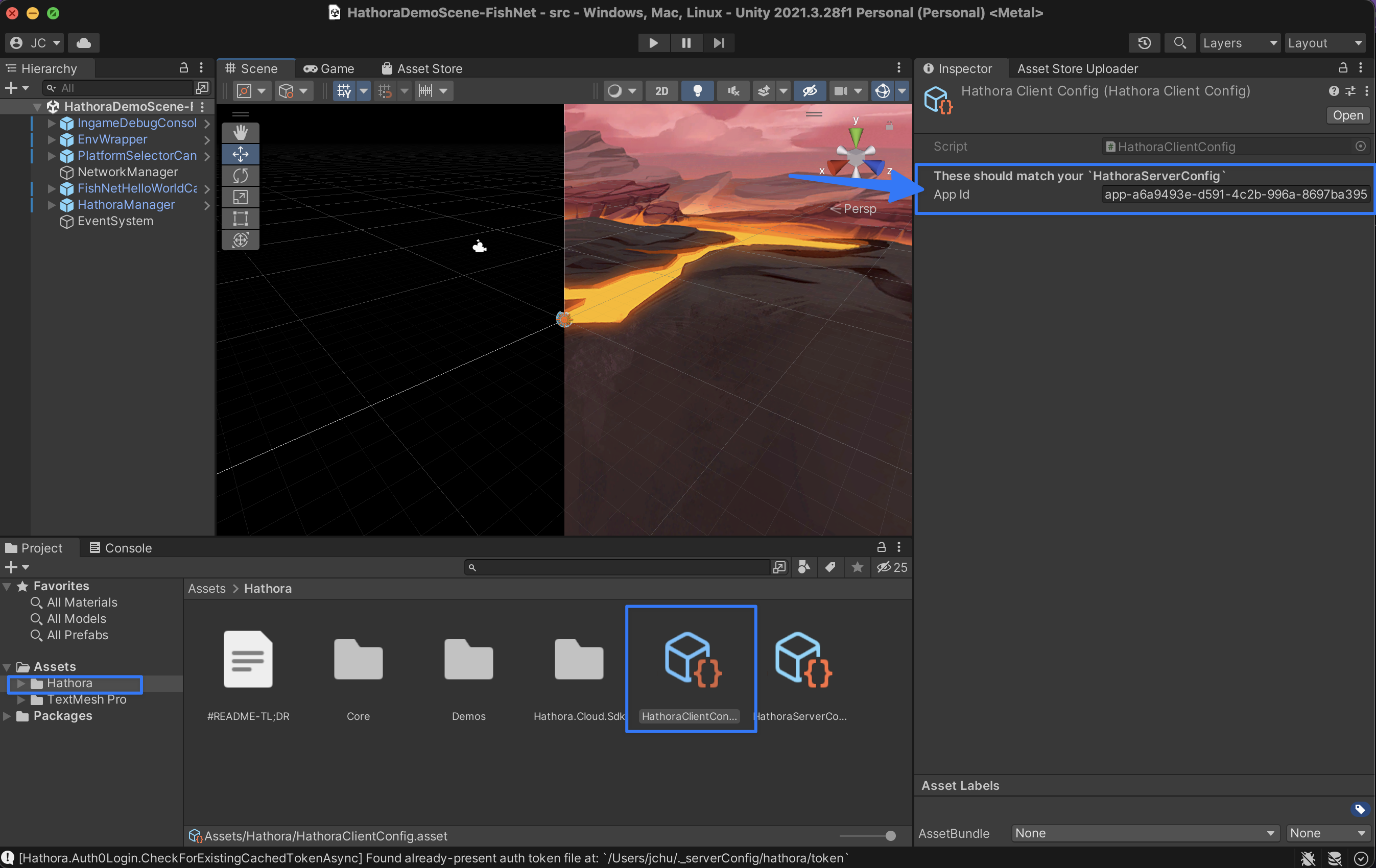Select the Rotate tool
Viewport: 1376px width, 868px height.
(240, 175)
